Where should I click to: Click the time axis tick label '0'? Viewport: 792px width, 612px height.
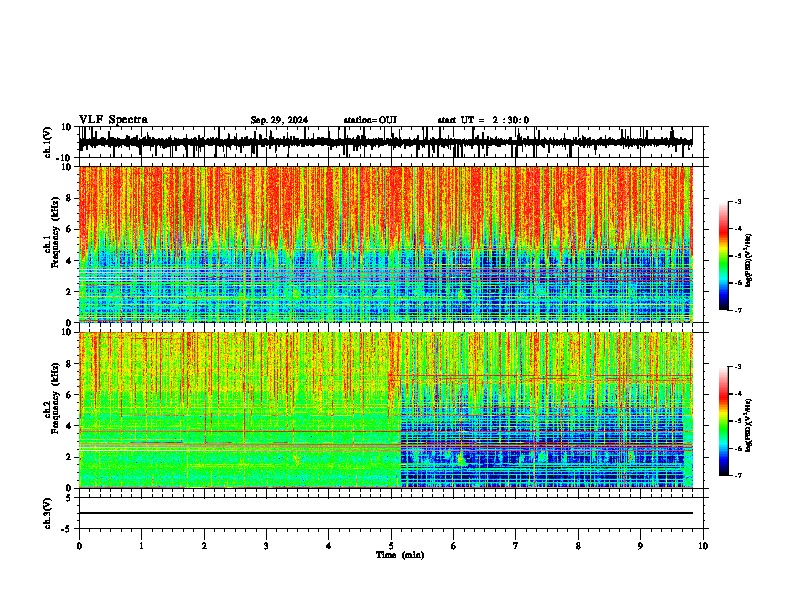coord(79,546)
